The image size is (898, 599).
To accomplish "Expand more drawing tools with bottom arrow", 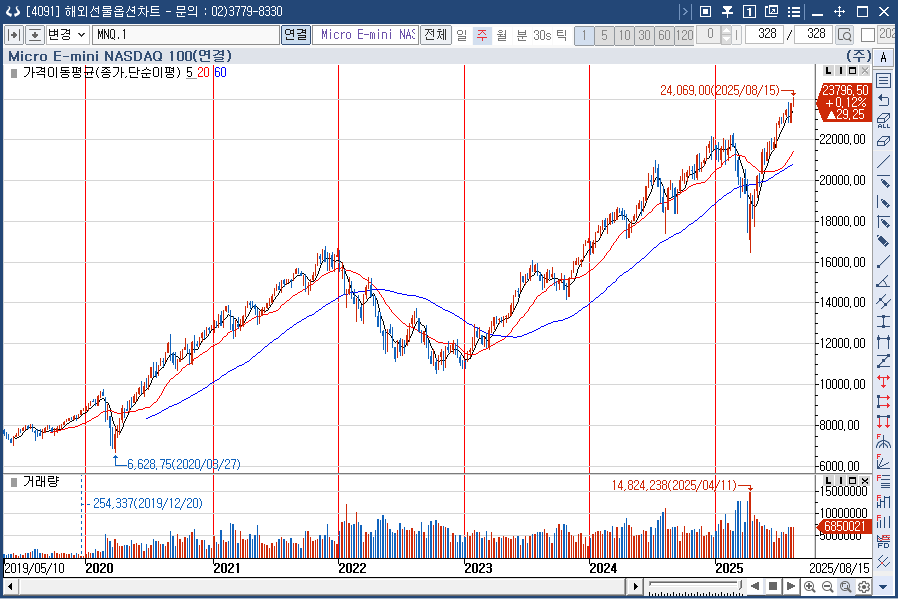I will 884,587.
